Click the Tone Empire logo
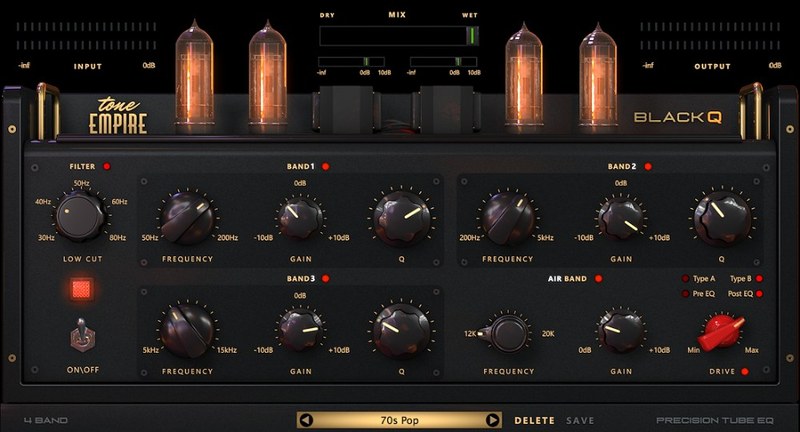The width and height of the screenshot is (800, 432). (x=118, y=116)
